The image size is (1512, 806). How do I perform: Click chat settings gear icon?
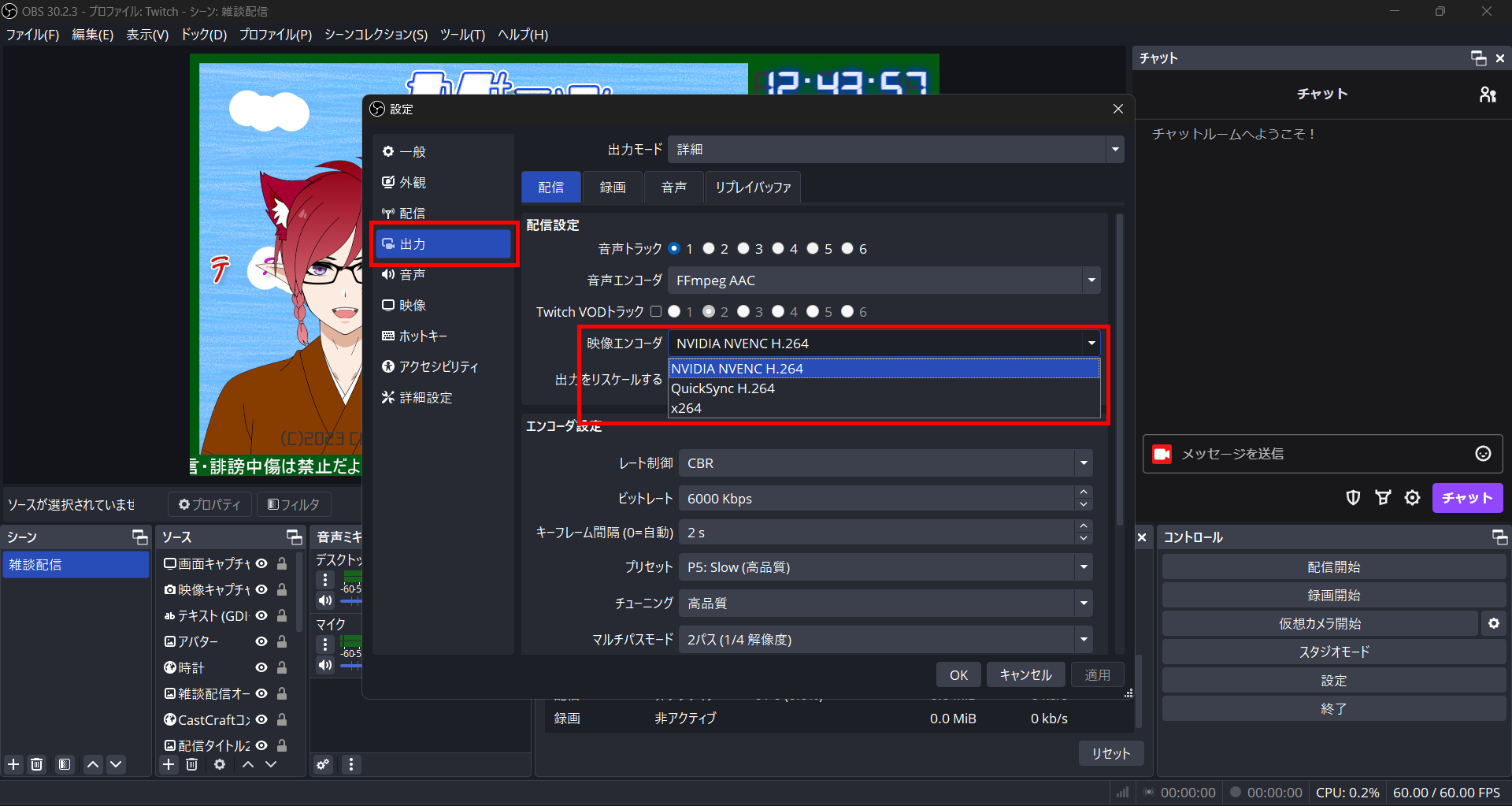tap(1412, 497)
